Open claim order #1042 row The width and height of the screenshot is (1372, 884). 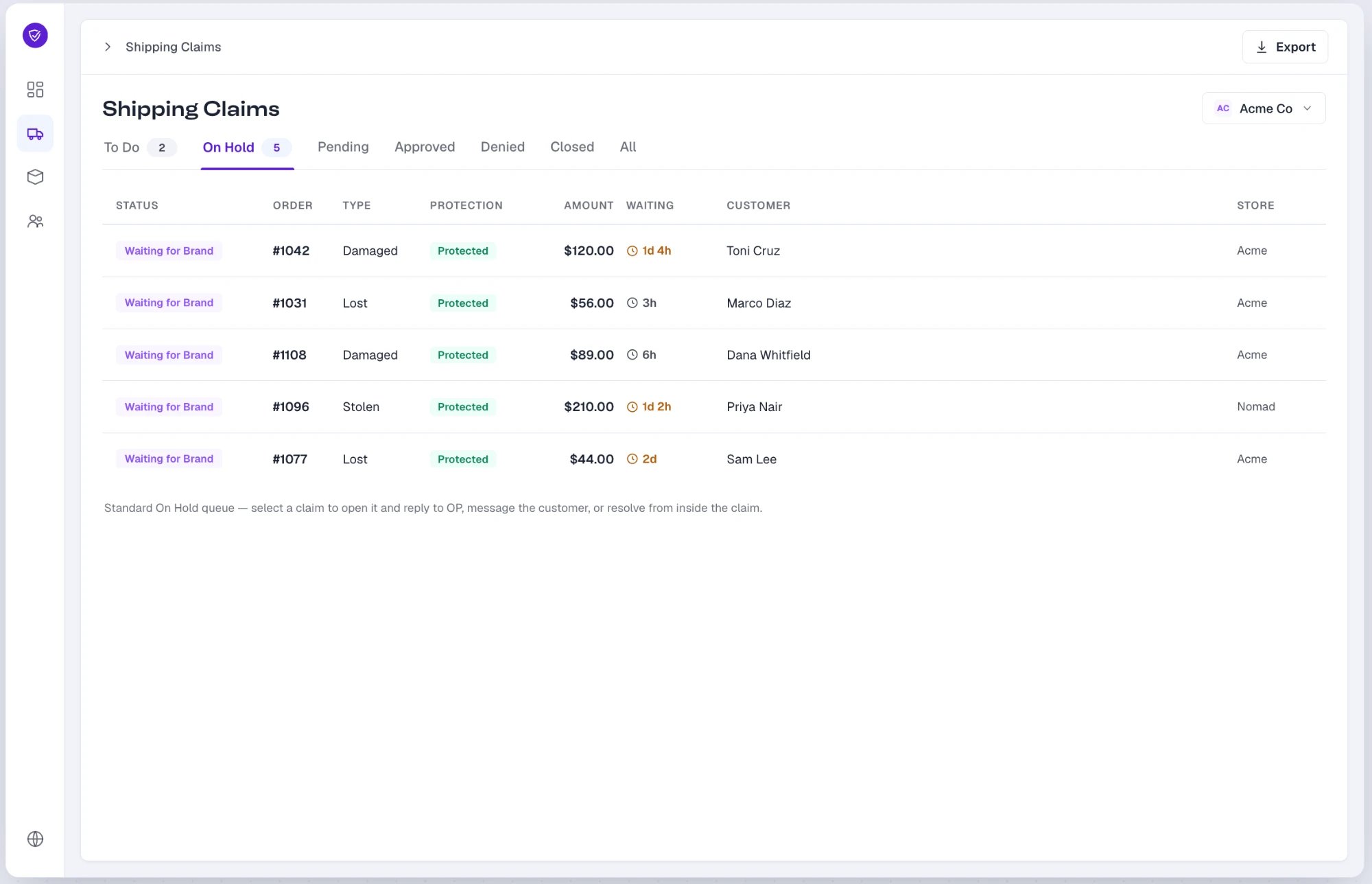pyautogui.click(x=713, y=251)
